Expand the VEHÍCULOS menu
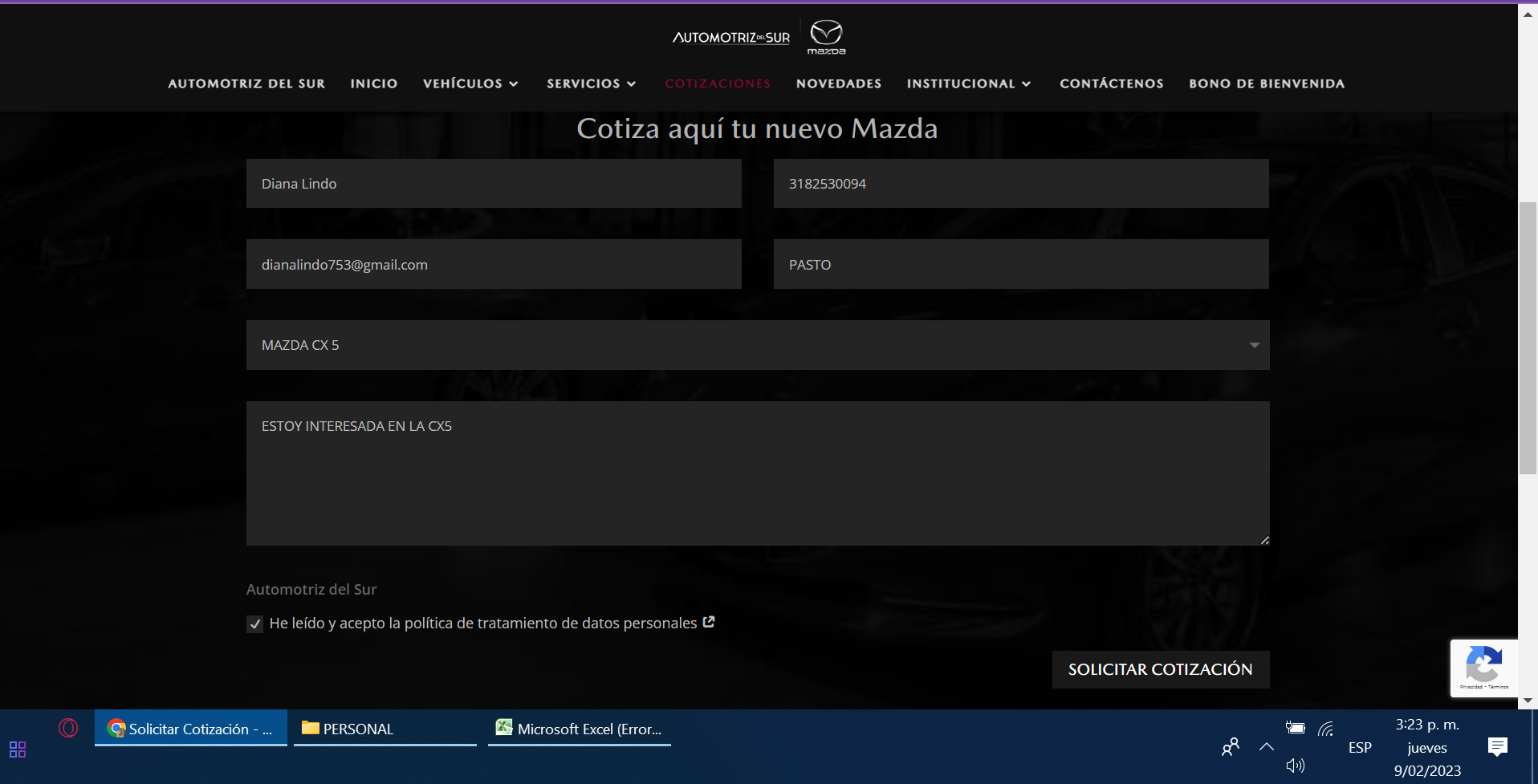The width and height of the screenshot is (1538, 784). 470,83
